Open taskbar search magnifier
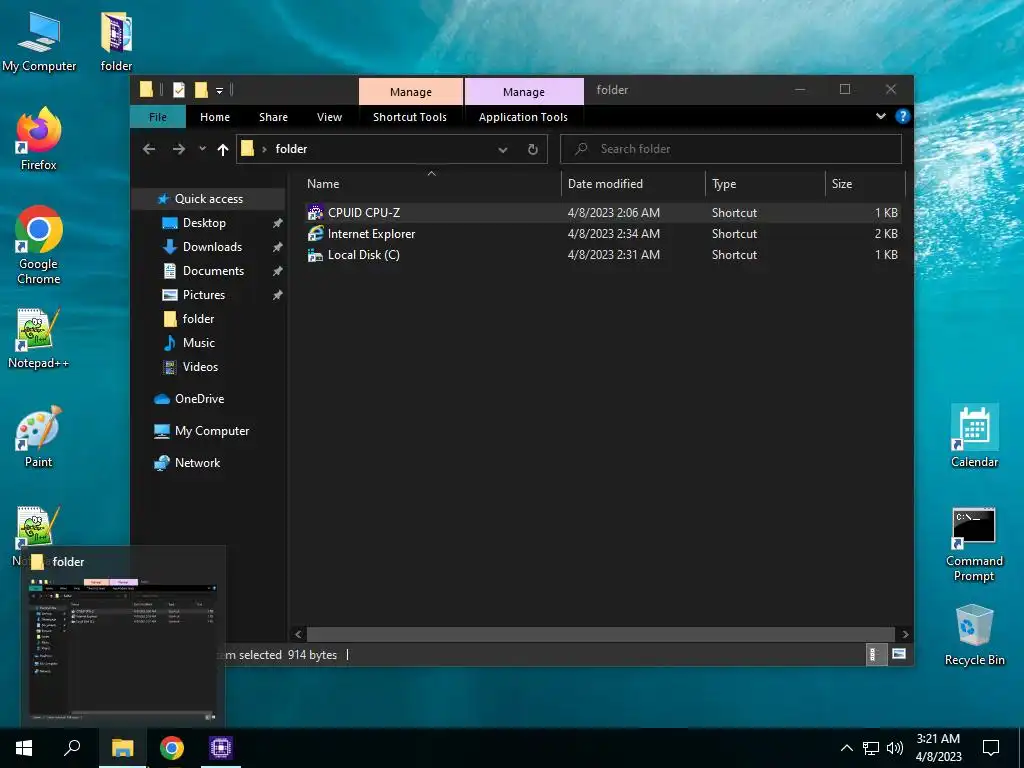 pyautogui.click(x=72, y=748)
